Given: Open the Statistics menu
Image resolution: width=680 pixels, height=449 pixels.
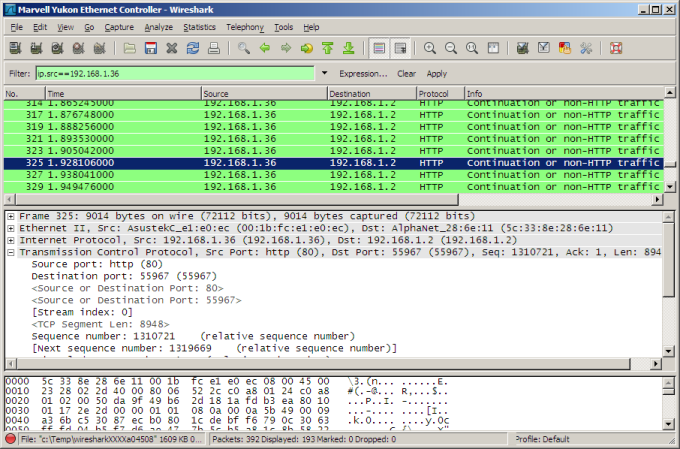Looking at the screenshot, I should tap(199, 27).
